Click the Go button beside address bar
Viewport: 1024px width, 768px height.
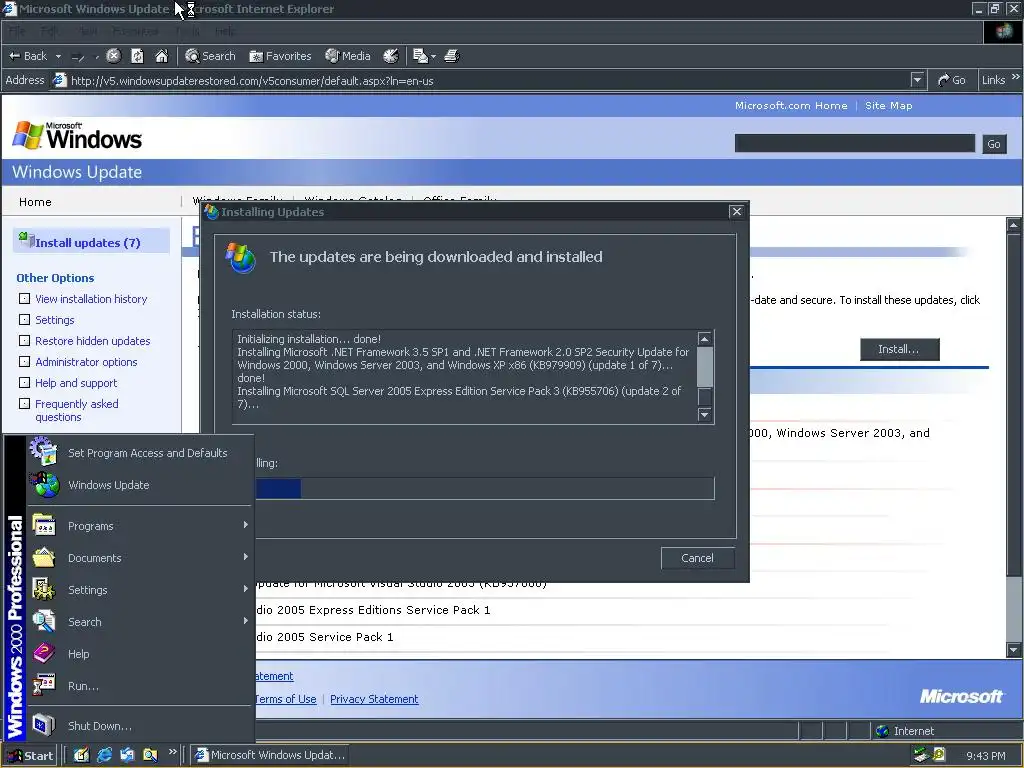coord(952,80)
